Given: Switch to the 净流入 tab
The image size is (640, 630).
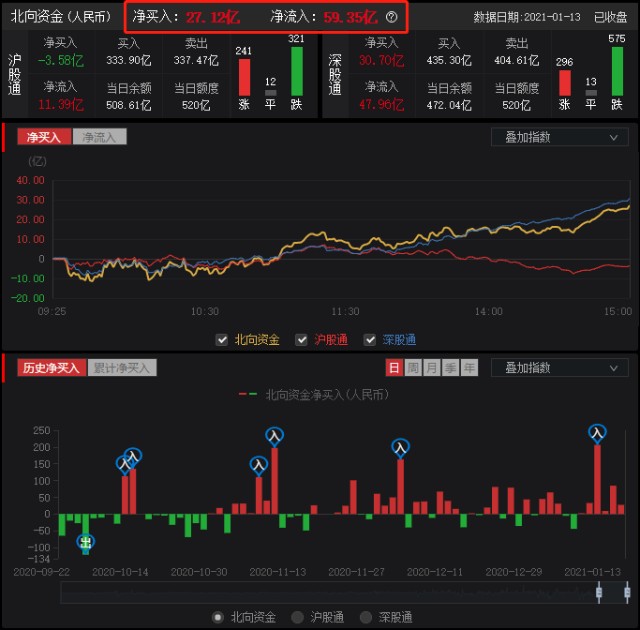Looking at the screenshot, I should pyautogui.click(x=99, y=137).
